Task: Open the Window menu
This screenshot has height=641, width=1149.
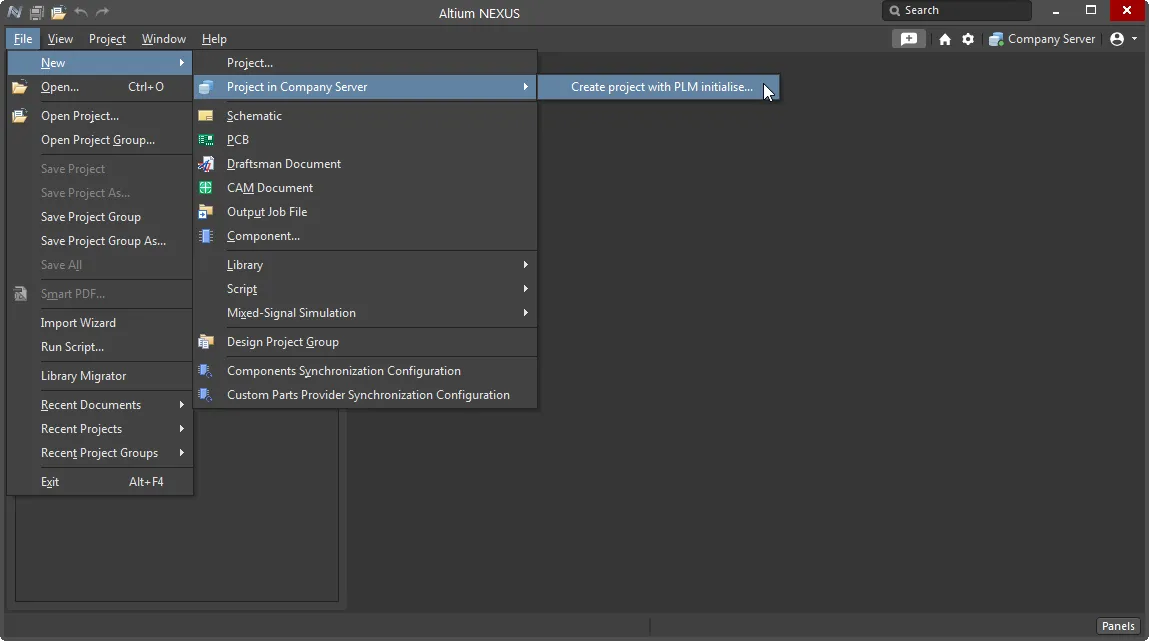Action: 163,39
